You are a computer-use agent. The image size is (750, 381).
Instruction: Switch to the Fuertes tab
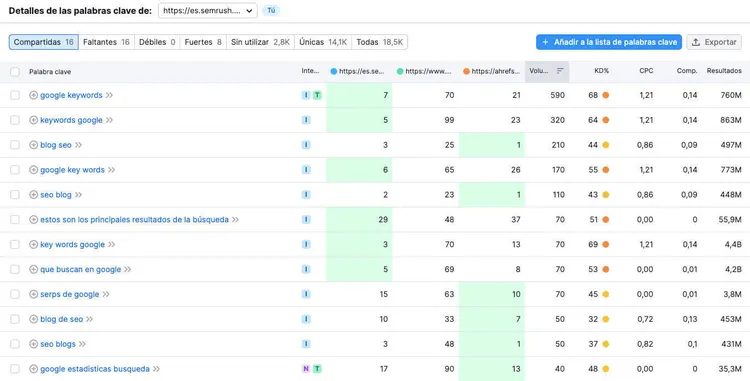(203, 42)
